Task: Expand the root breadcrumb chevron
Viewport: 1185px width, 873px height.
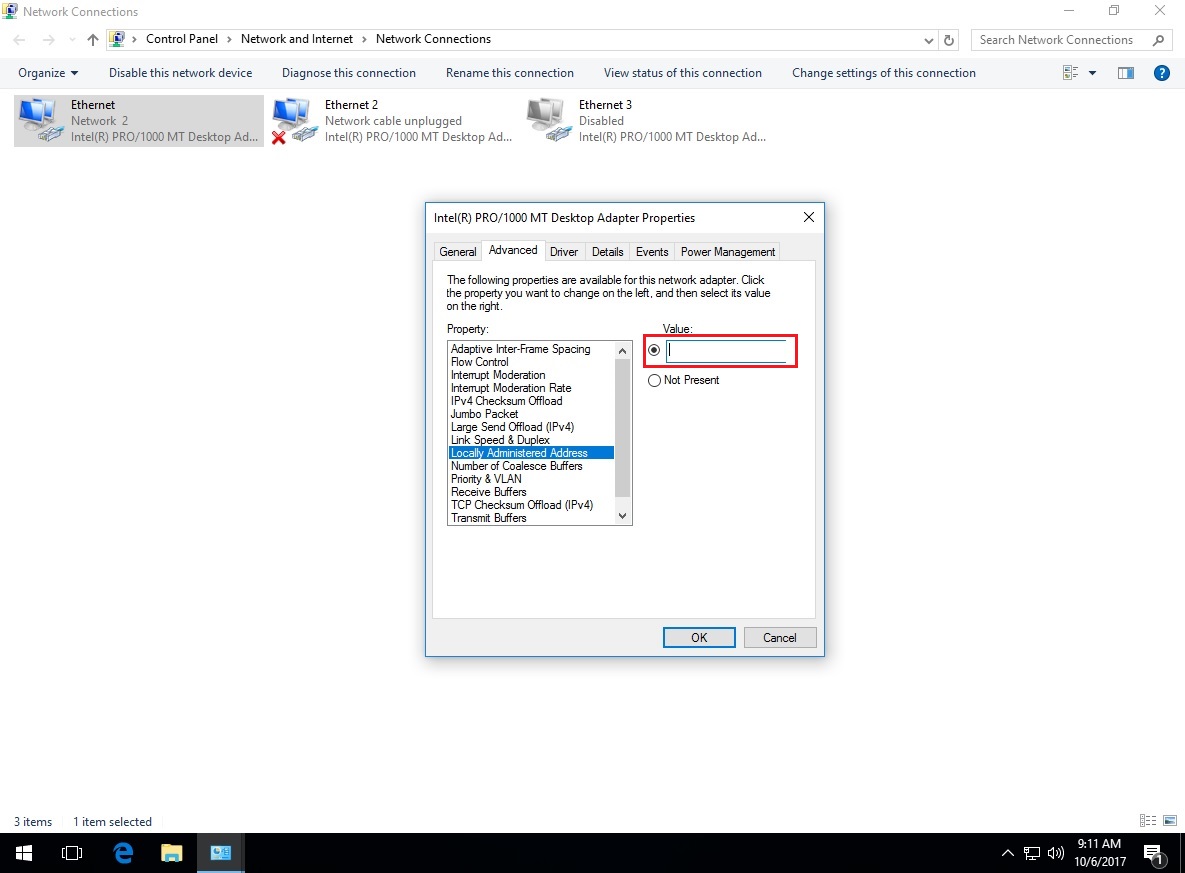Action: tap(135, 39)
